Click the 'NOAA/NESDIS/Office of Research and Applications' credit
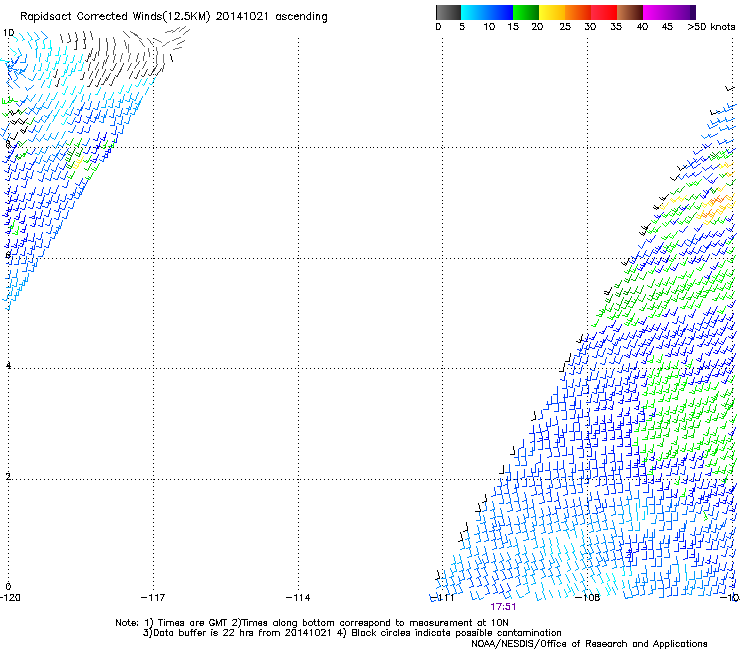740x650 pixels. 589,644
